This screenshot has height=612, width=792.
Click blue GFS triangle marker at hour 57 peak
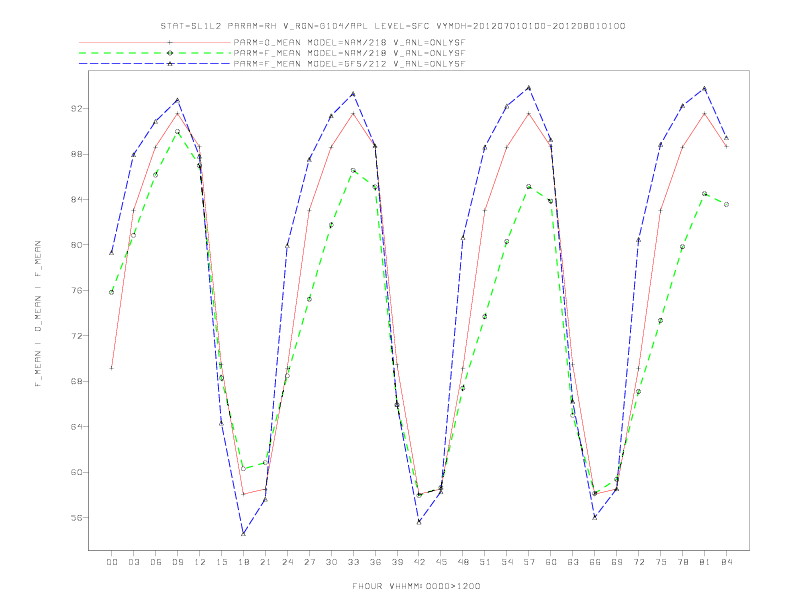click(529, 87)
